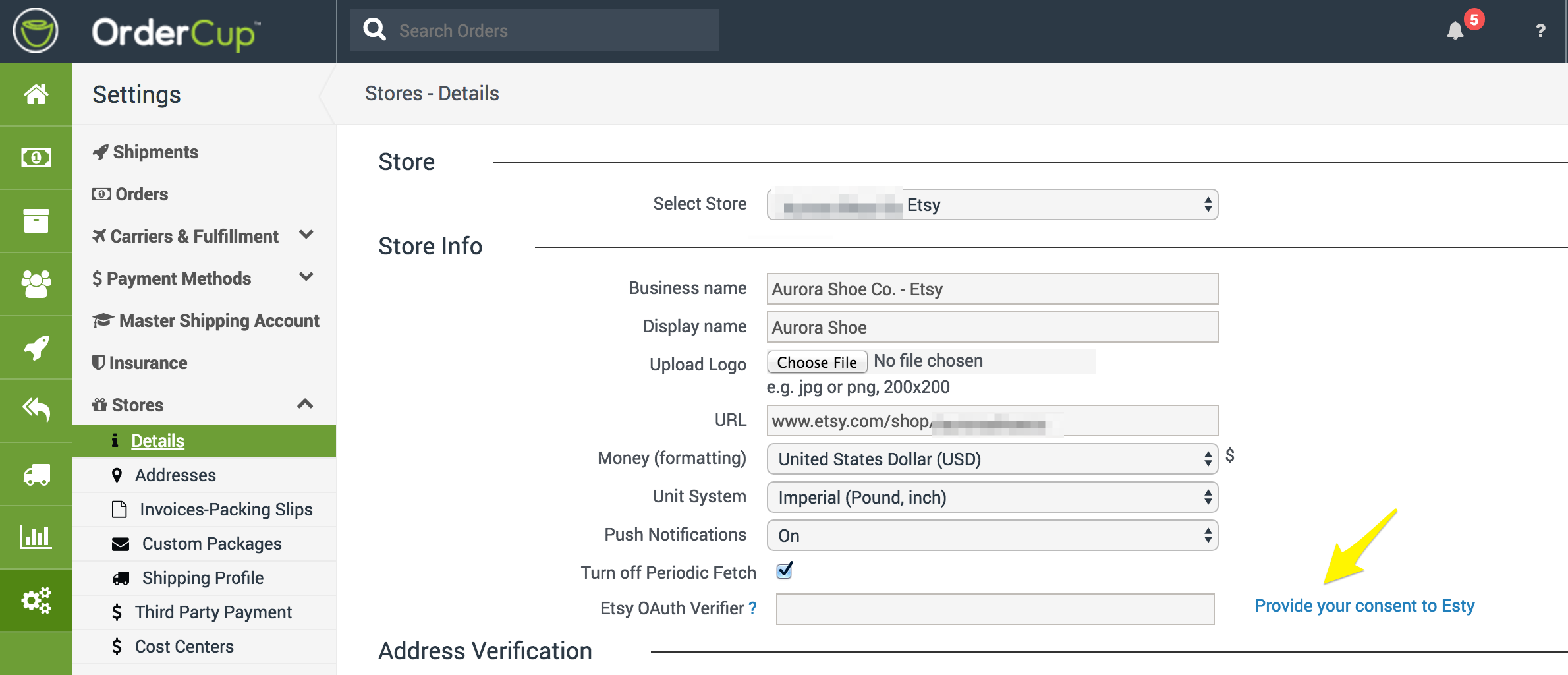Expand Carriers & Fulfillment chevron

(306, 235)
